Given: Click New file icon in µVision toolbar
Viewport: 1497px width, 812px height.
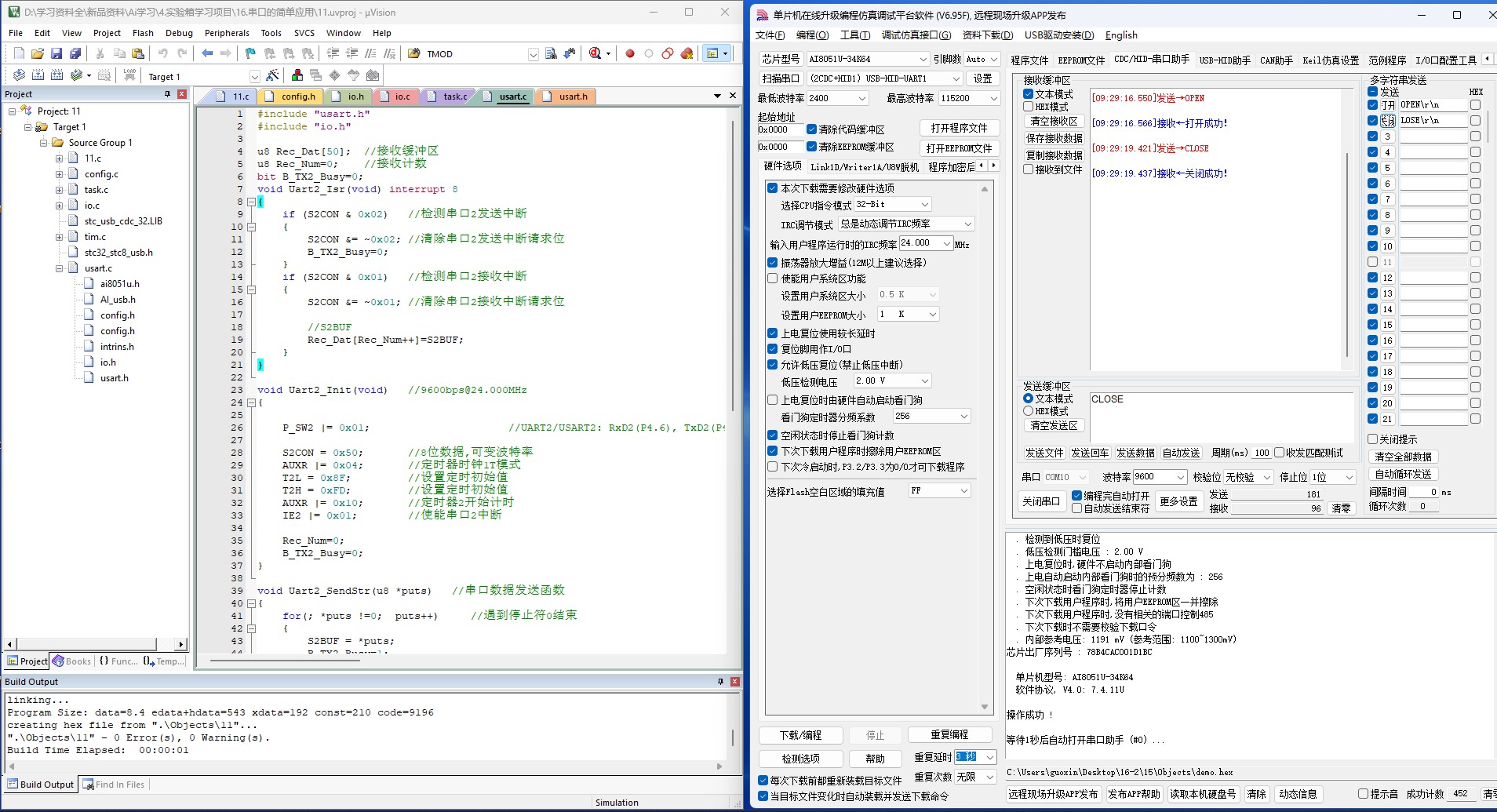Looking at the screenshot, I should (19, 53).
